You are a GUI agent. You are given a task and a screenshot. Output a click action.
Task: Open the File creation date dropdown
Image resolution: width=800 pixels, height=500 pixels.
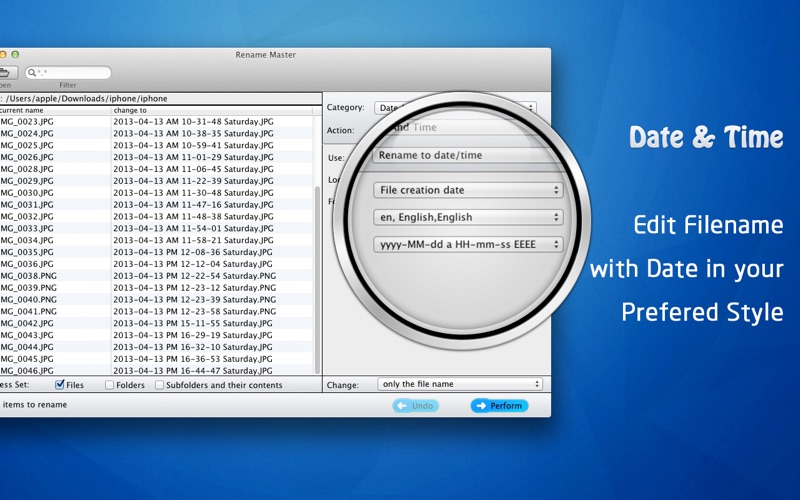[468, 190]
